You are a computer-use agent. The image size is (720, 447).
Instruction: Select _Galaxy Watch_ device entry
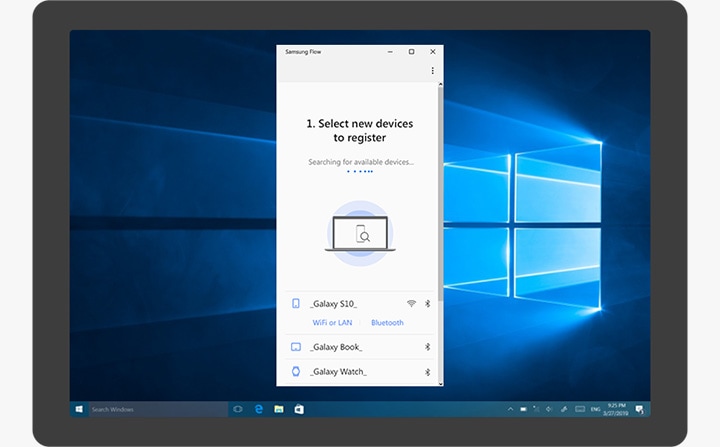[338, 372]
